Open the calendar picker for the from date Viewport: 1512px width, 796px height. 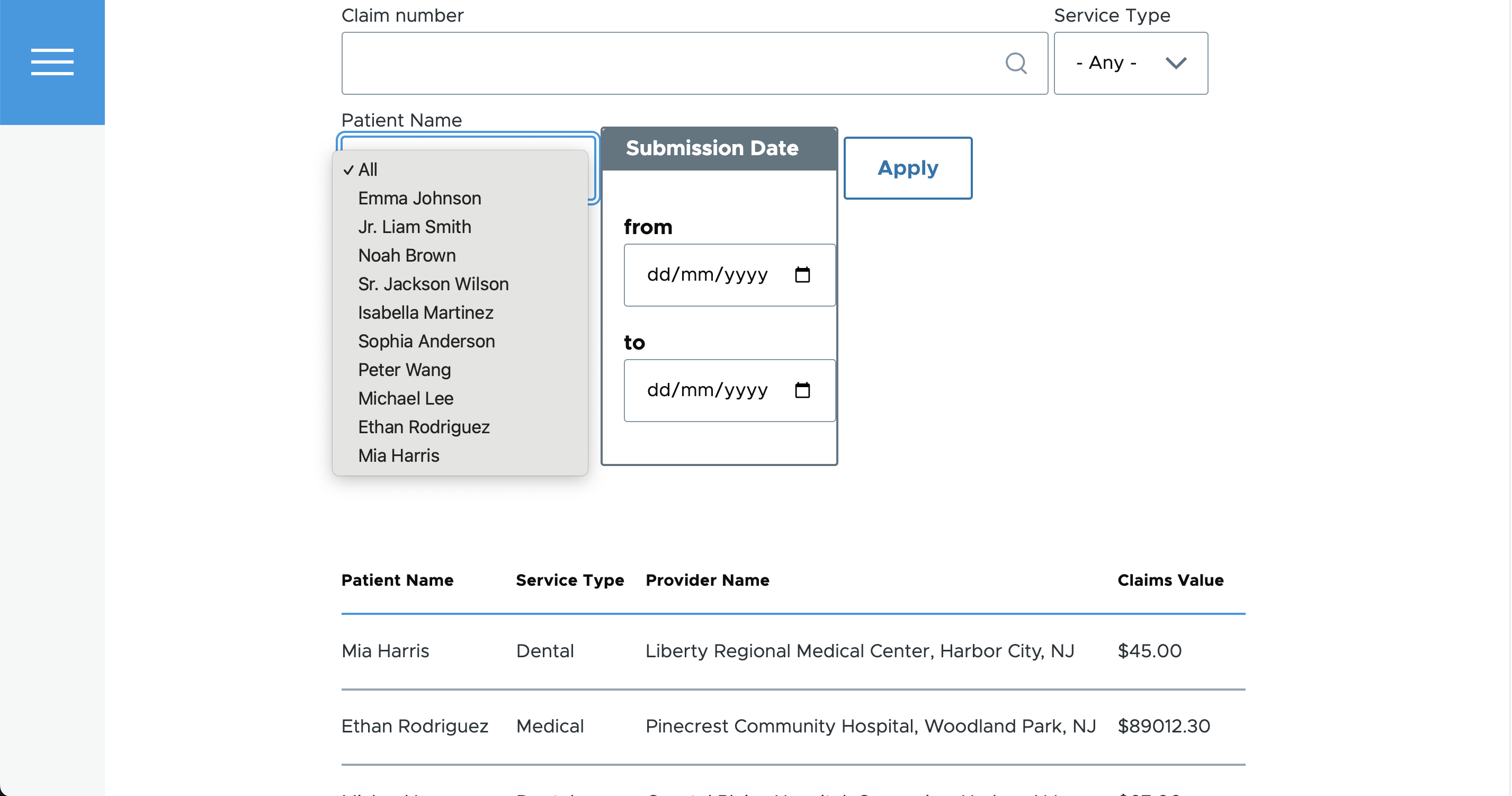[x=802, y=275]
